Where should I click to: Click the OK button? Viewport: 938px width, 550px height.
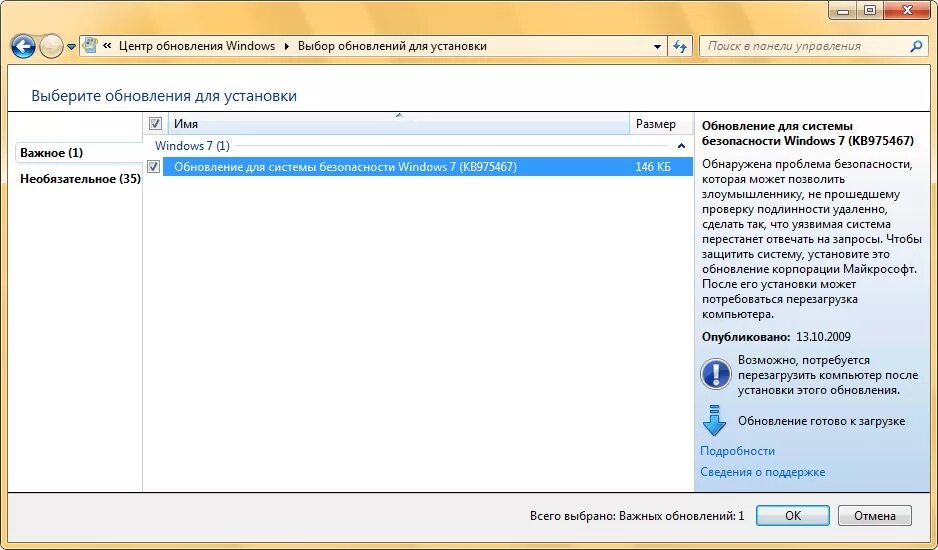pyautogui.click(x=793, y=516)
